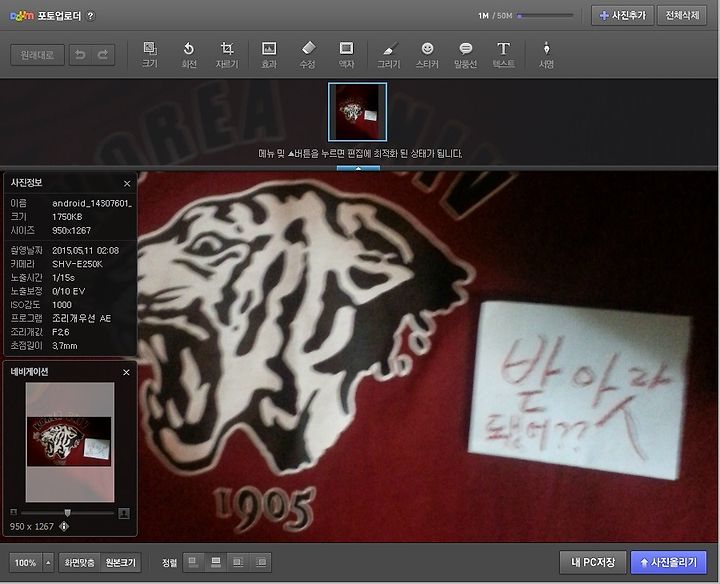
Task: Click the 사진정보 panel title
Action: (x=26, y=183)
